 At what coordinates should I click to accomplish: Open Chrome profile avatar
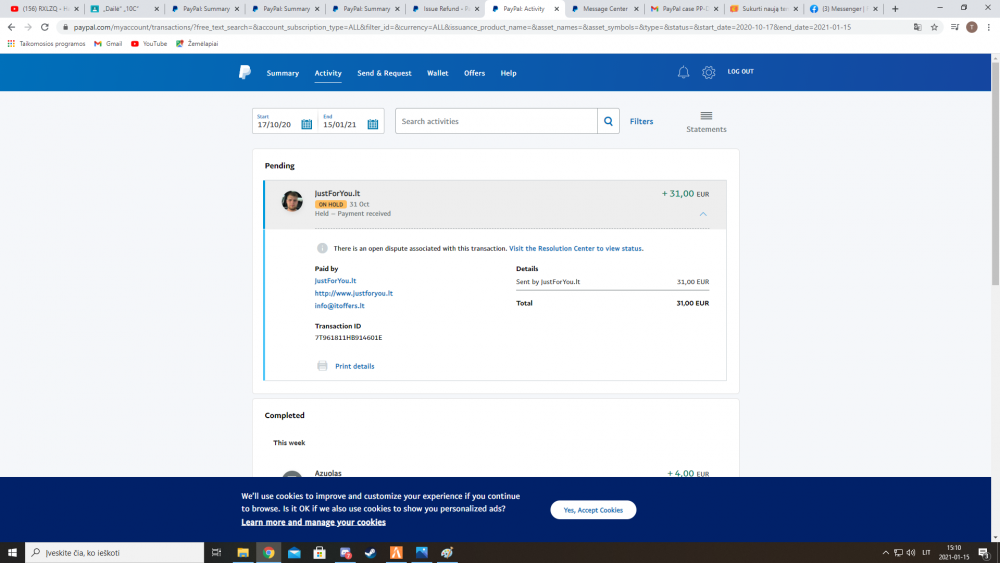[971, 27]
